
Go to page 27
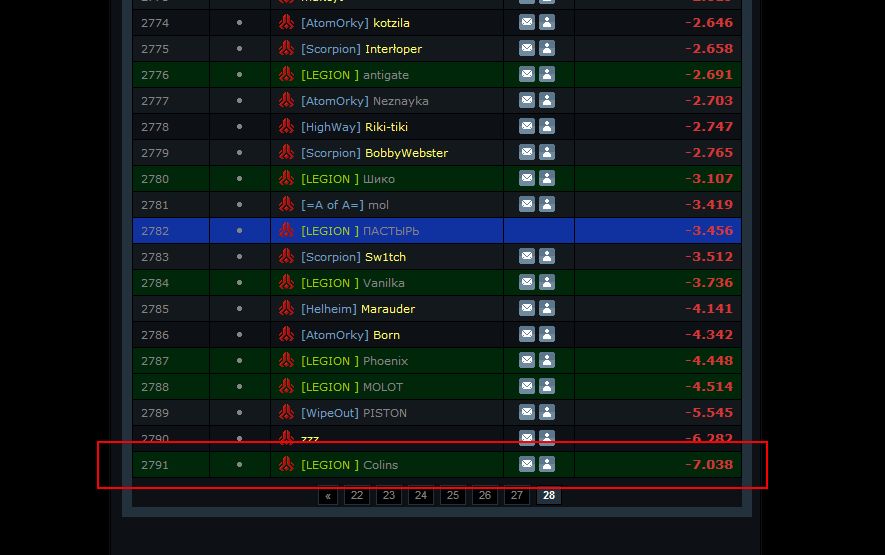516,495
